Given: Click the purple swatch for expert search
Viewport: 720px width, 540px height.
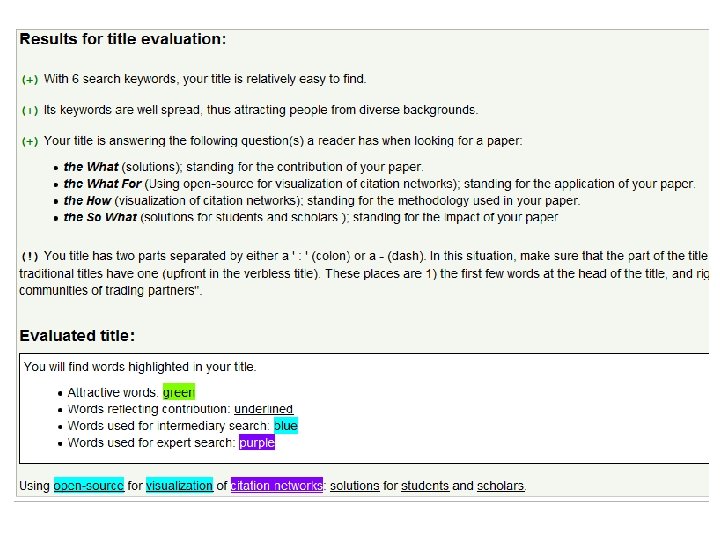Looking at the screenshot, I should [256, 443].
